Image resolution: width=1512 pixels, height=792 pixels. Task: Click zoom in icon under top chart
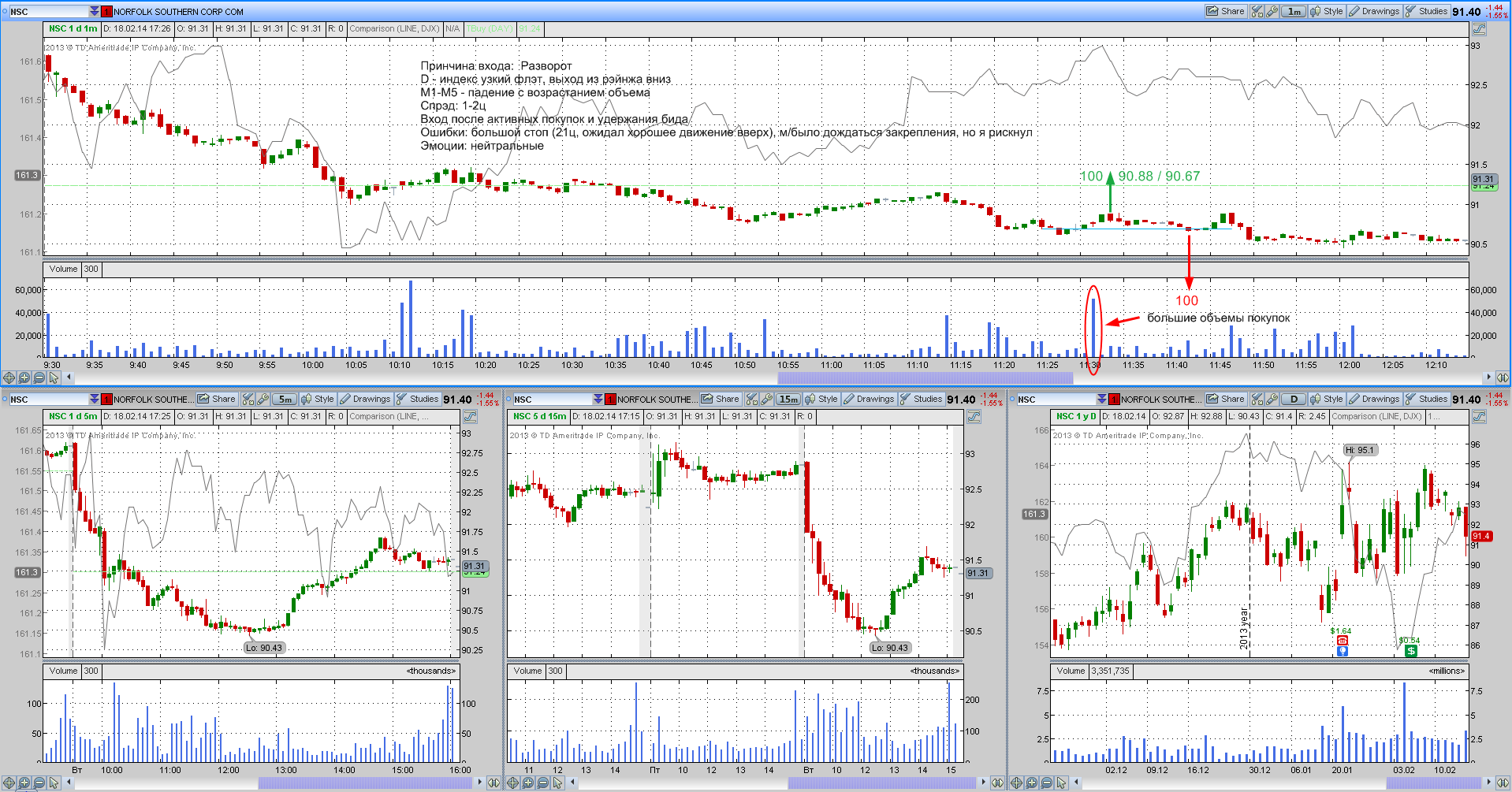(x=24, y=377)
